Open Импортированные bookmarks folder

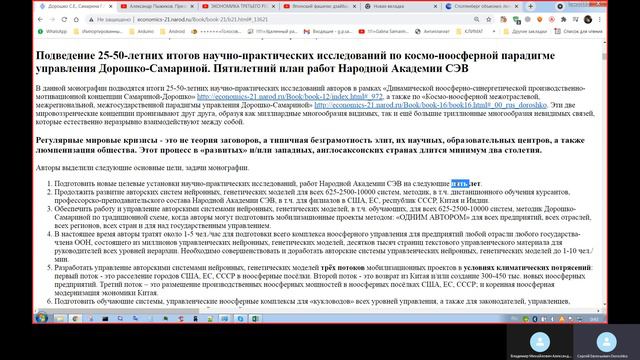tap(98, 31)
